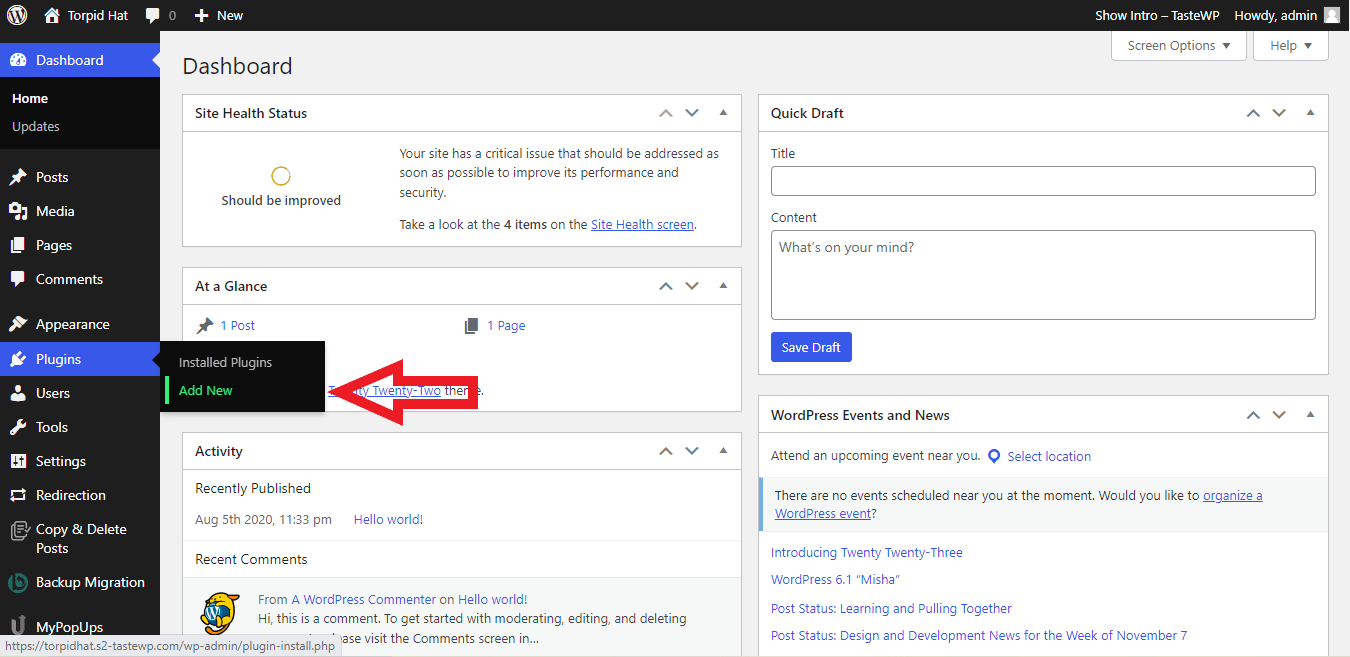Open the Help dropdown tab
Viewport: 1350px width, 657px height.
tap(1291, 45)
